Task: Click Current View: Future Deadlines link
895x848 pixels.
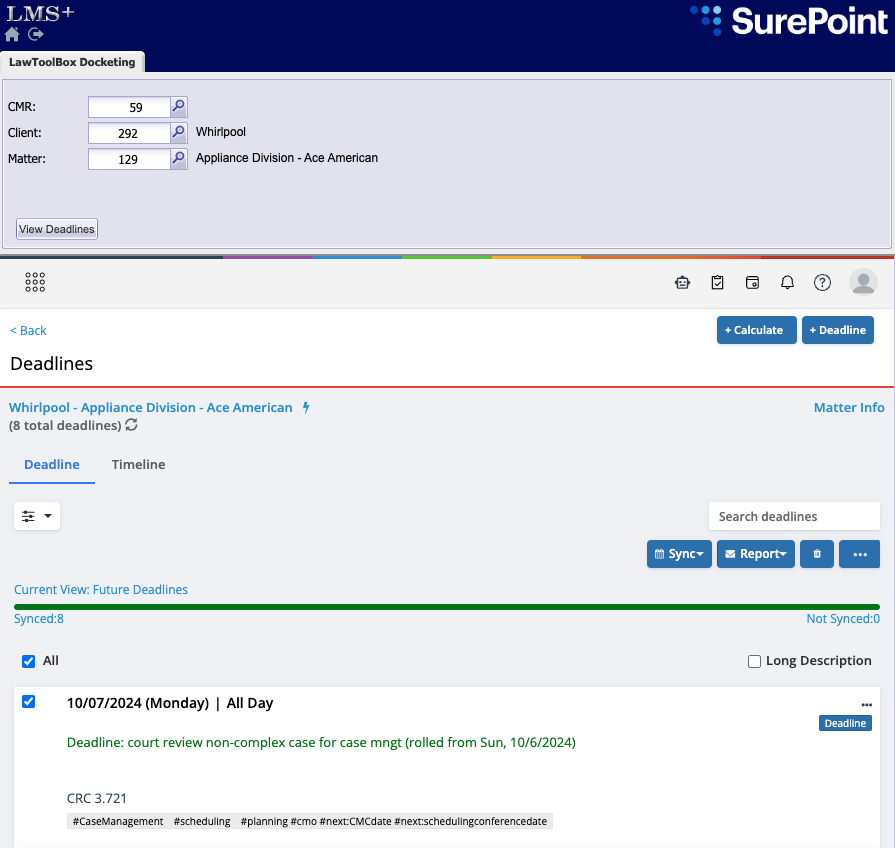Action: click(100, 589)
